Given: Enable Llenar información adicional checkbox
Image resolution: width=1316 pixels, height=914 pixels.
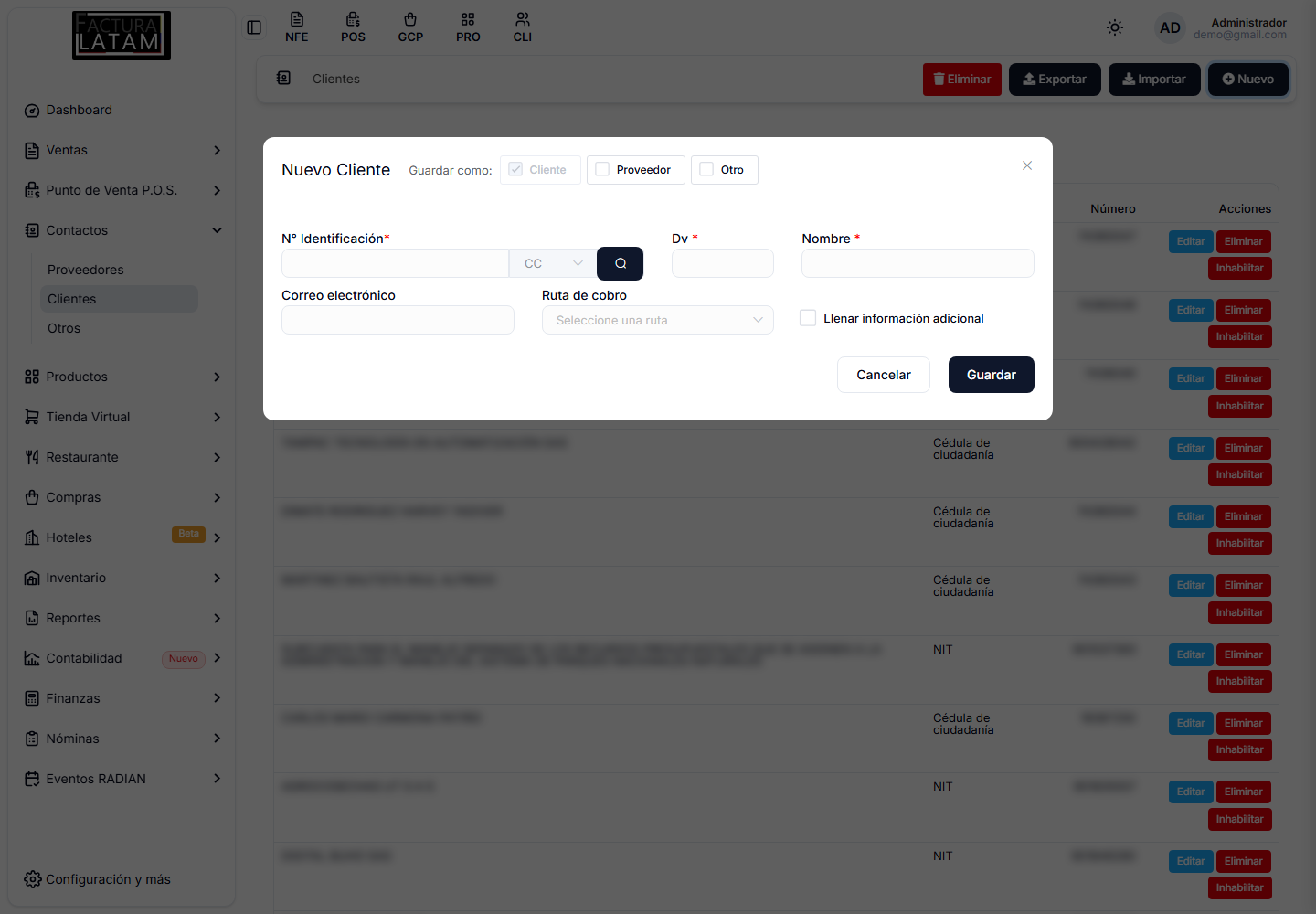Looking at the screenshot, I should pyautogui.click(x=808, y=318).
